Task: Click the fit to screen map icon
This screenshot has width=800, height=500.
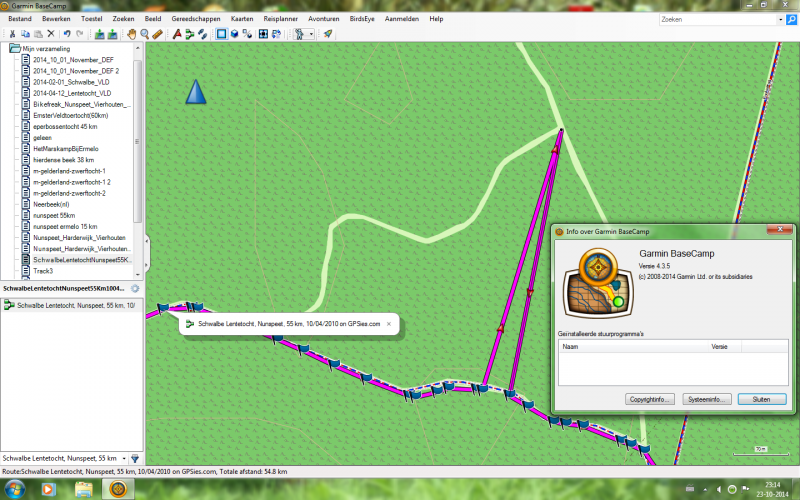Action: point(263,34)
